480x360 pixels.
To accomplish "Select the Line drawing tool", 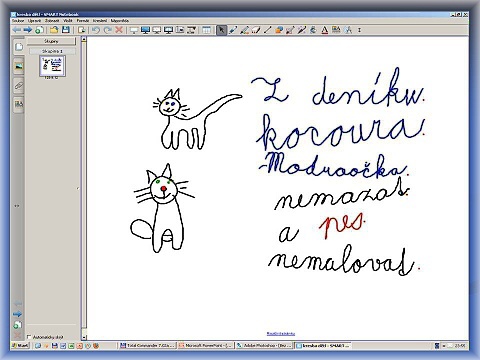I will (267, 30).
